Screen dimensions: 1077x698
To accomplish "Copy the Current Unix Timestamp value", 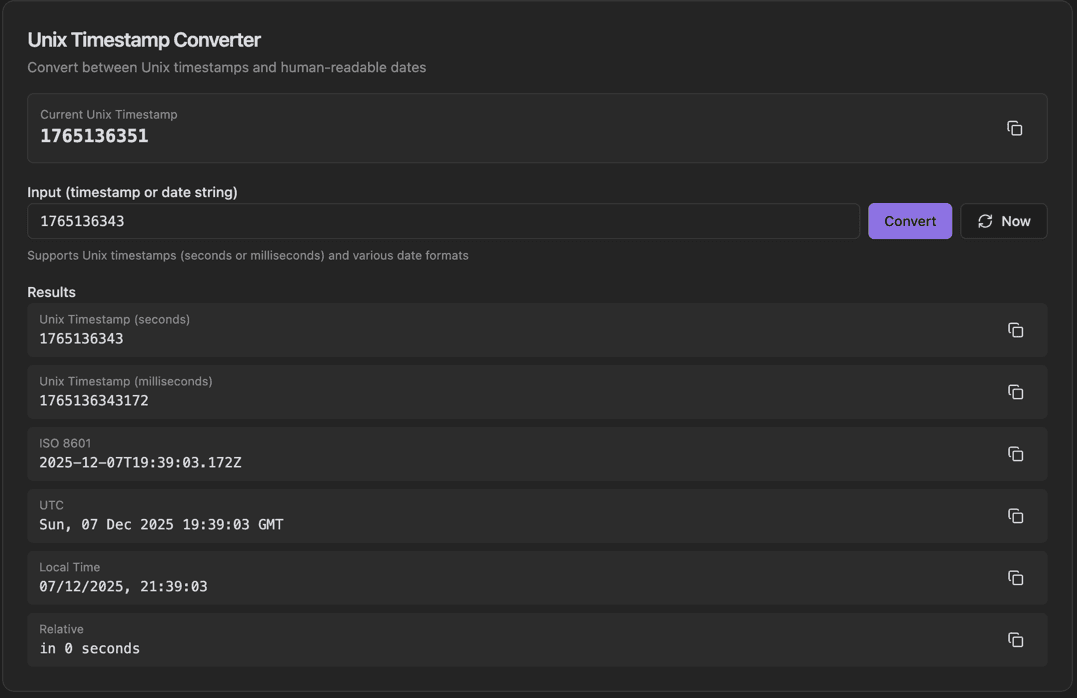I will [1015, 128].
